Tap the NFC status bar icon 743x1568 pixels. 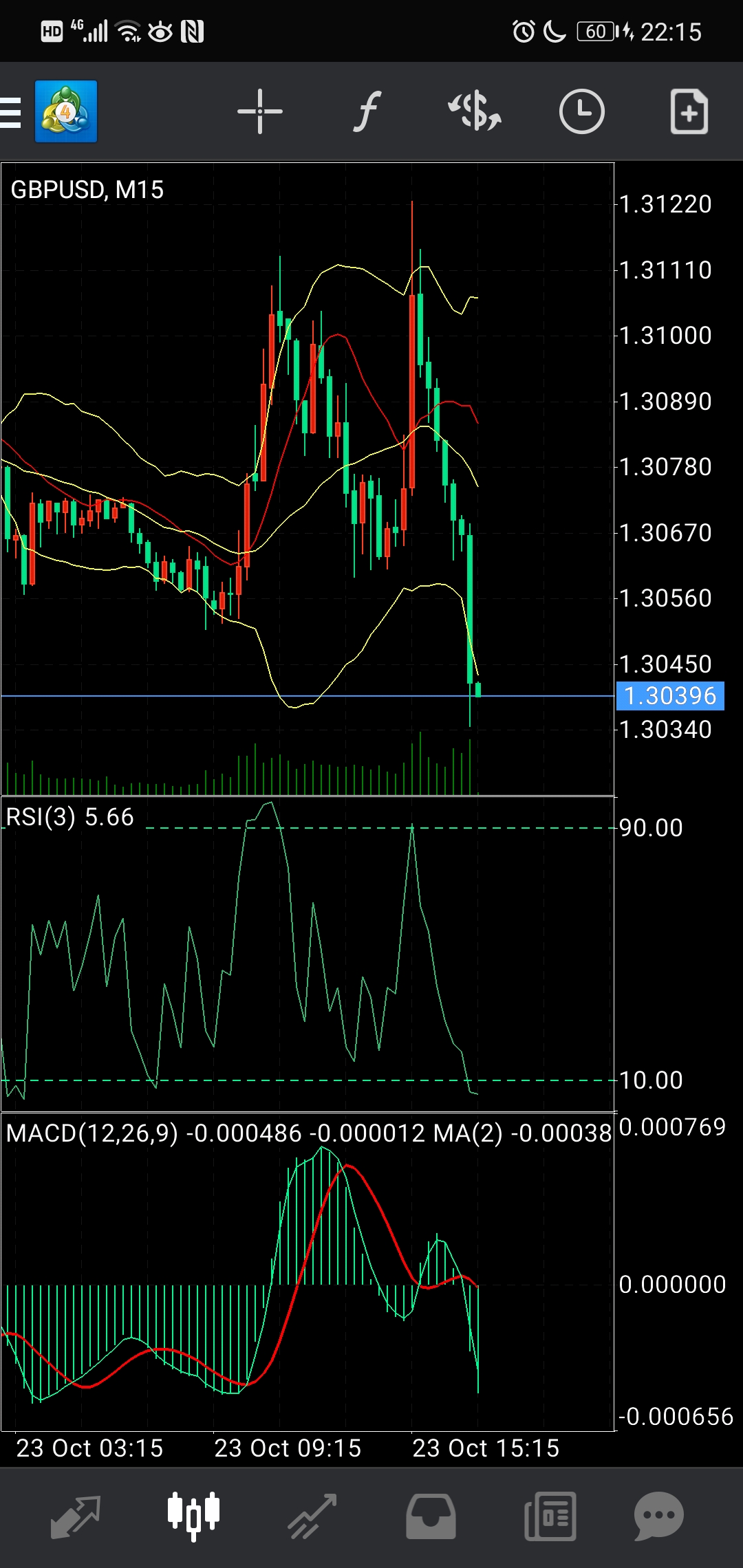coord(192,32)
